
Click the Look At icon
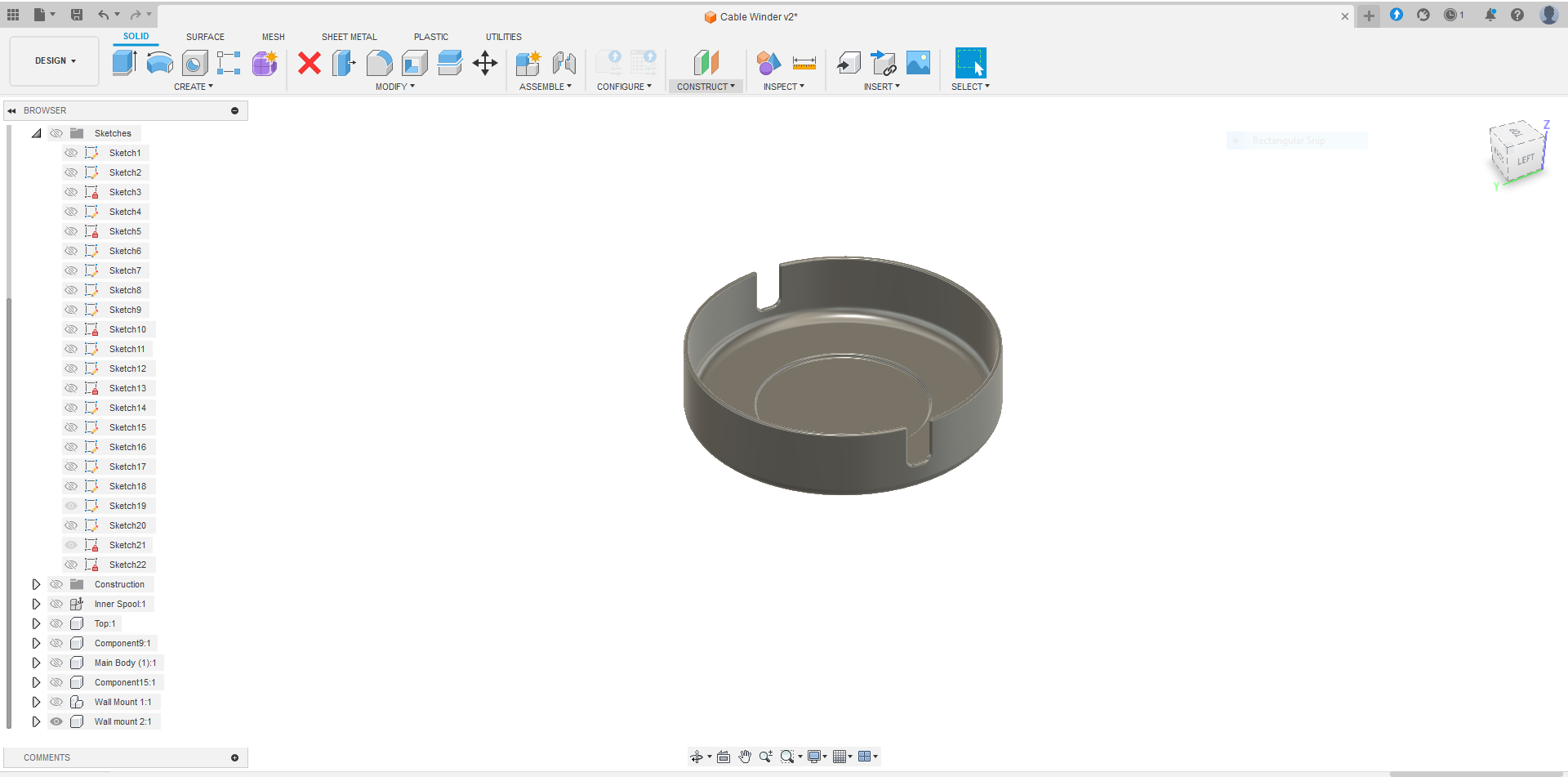click(x=724, y=757)
